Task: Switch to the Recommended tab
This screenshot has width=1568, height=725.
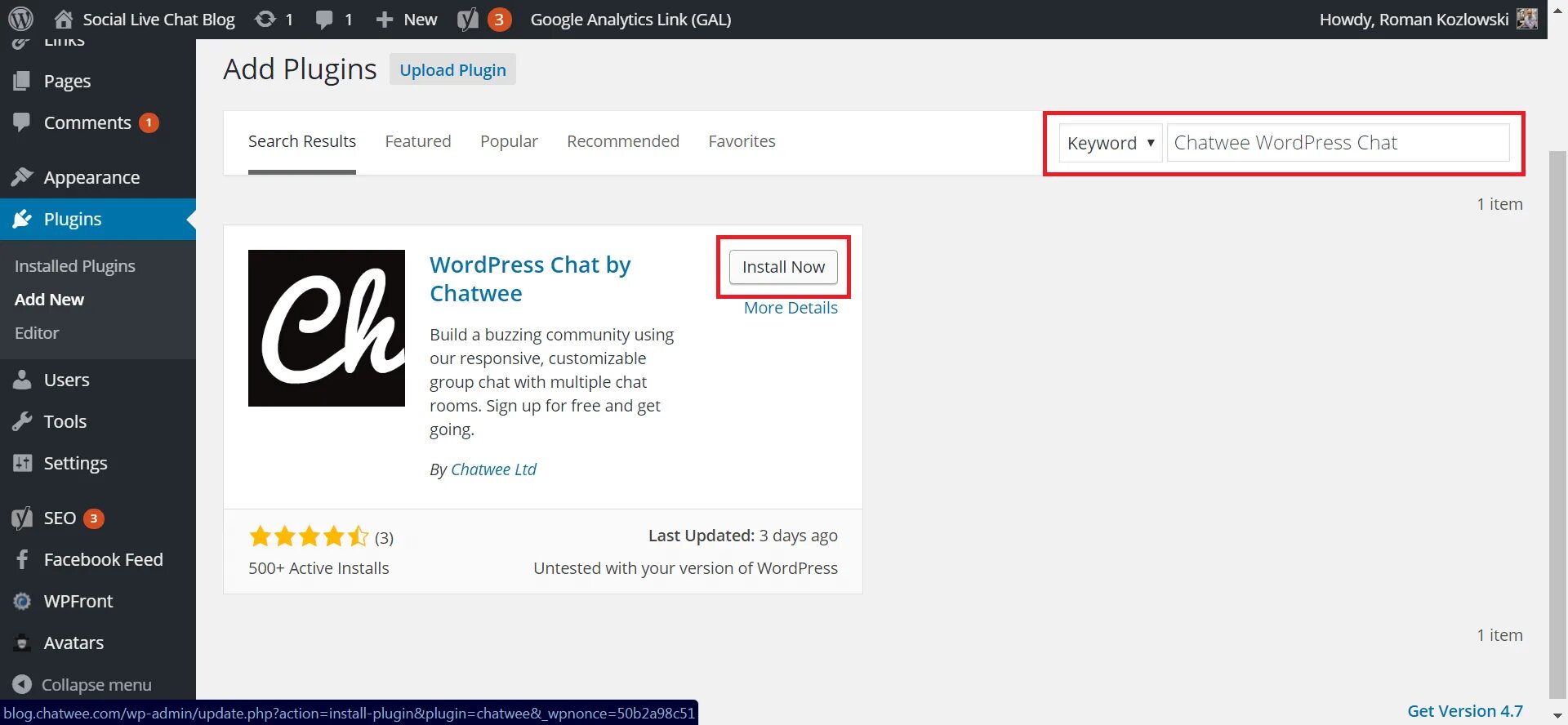Action: click(623, 141)
